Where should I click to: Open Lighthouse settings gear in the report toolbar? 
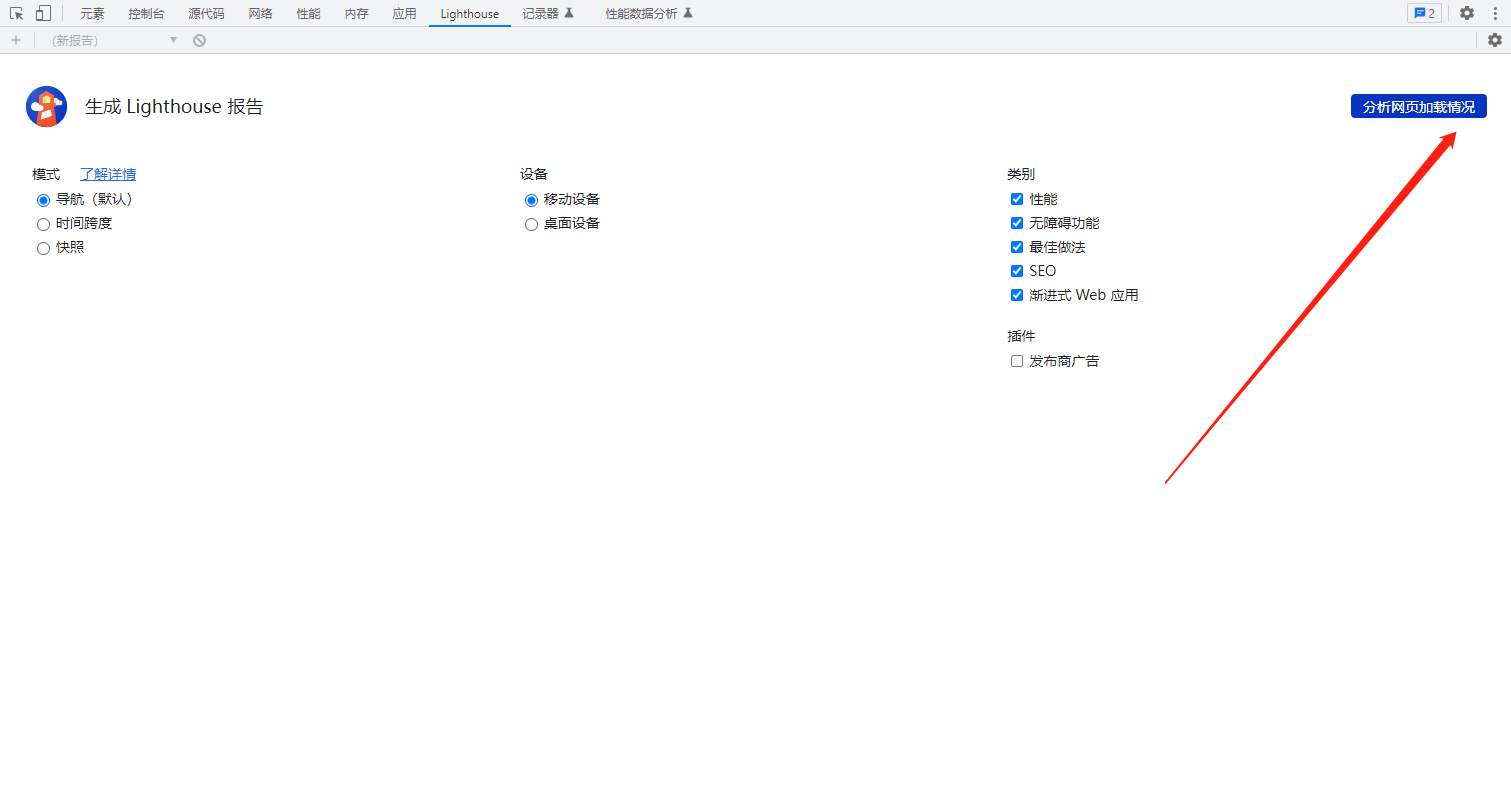pyautogui.click(x=1494, y=40)
